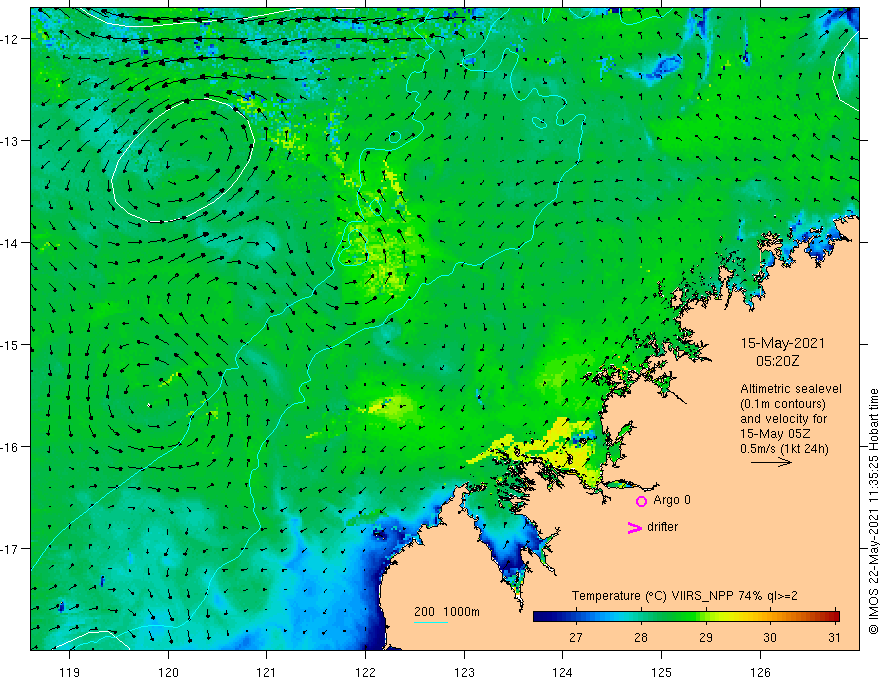Click the time label 05:20Z
Viewport: 880px width, 680px height.
click(x=777, y=361)
